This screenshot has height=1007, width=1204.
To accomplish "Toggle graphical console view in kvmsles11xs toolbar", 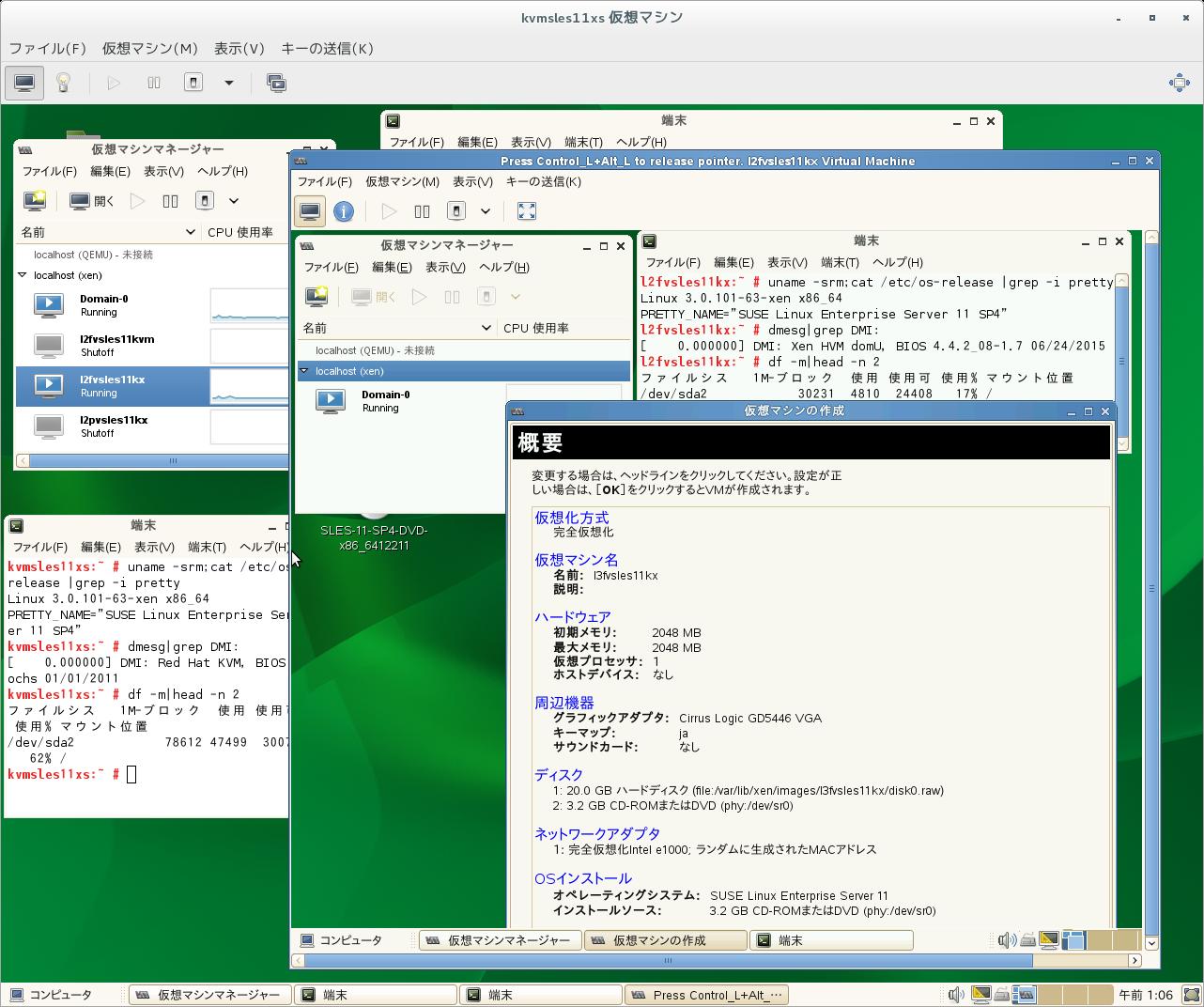I will pyautogui.click(x=24, y=83).
